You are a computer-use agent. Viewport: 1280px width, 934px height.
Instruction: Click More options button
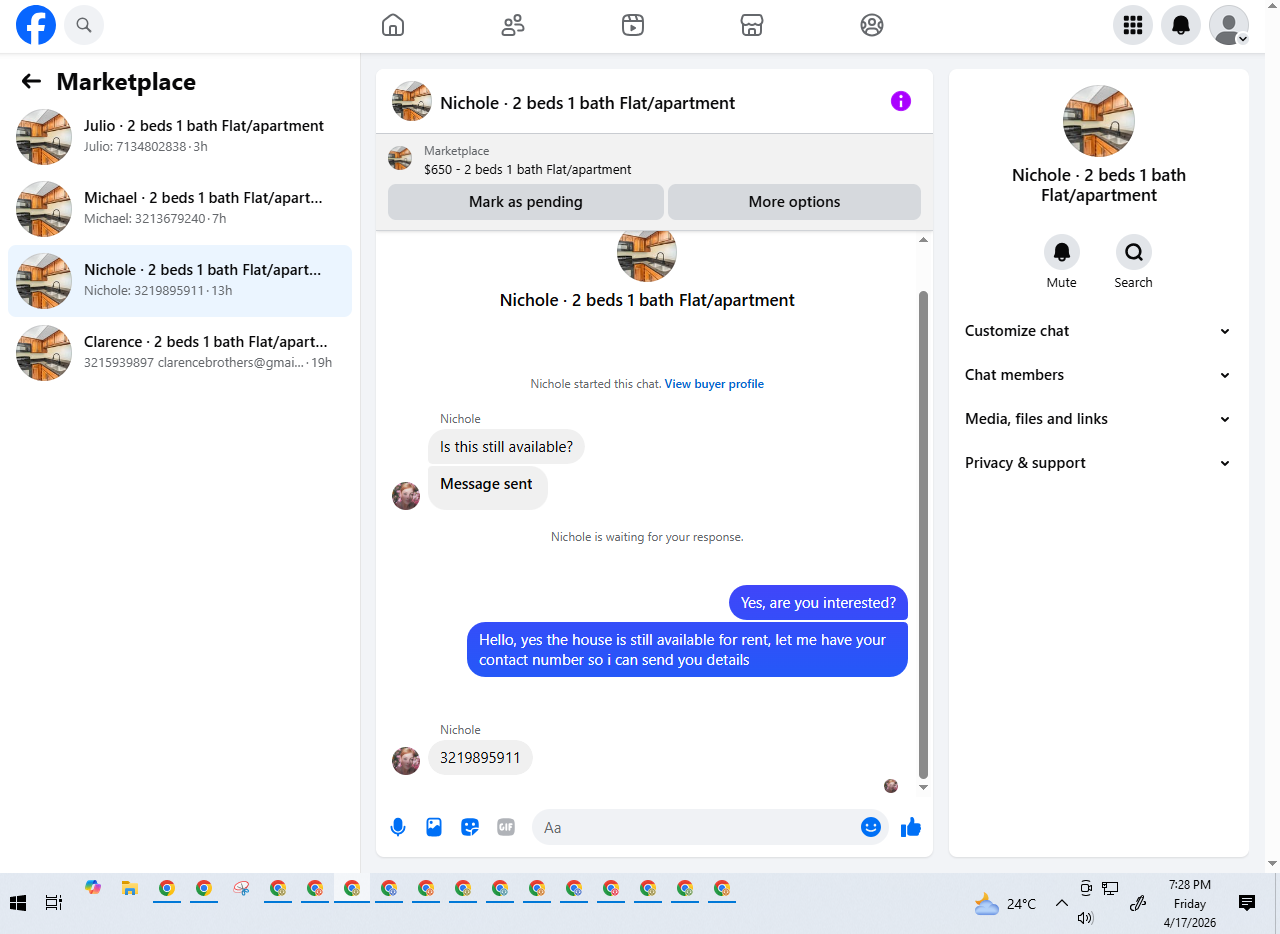pos(794,202)
